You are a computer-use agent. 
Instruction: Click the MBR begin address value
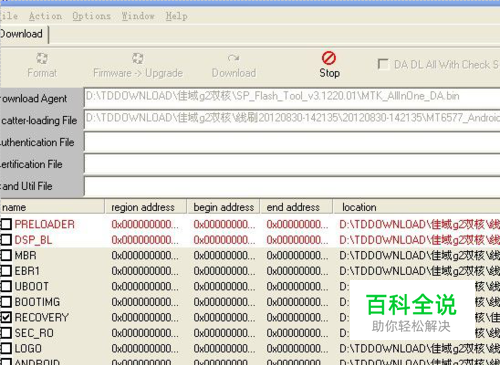click(x=224, y=255)
